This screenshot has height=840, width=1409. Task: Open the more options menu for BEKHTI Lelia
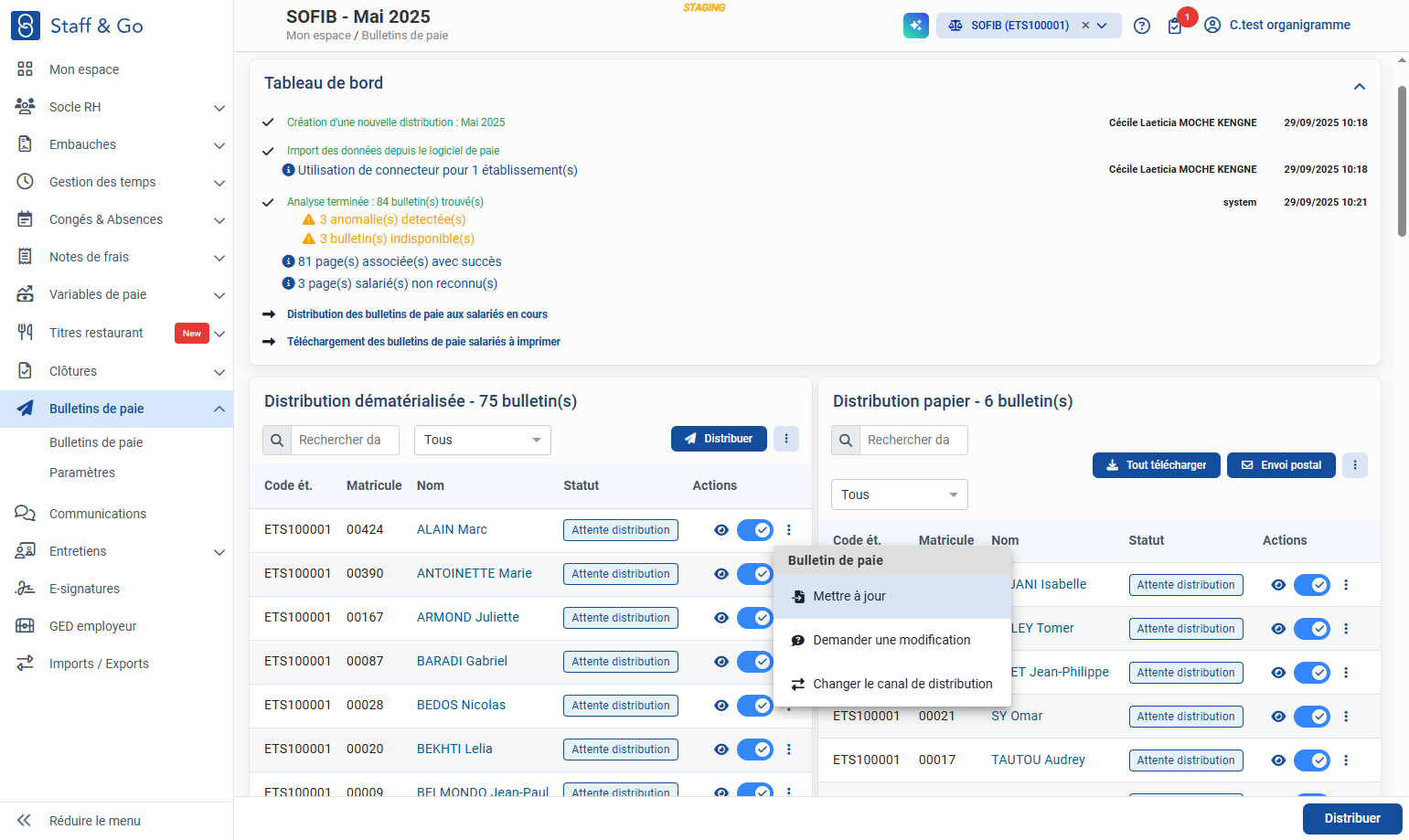coord(789,750)
